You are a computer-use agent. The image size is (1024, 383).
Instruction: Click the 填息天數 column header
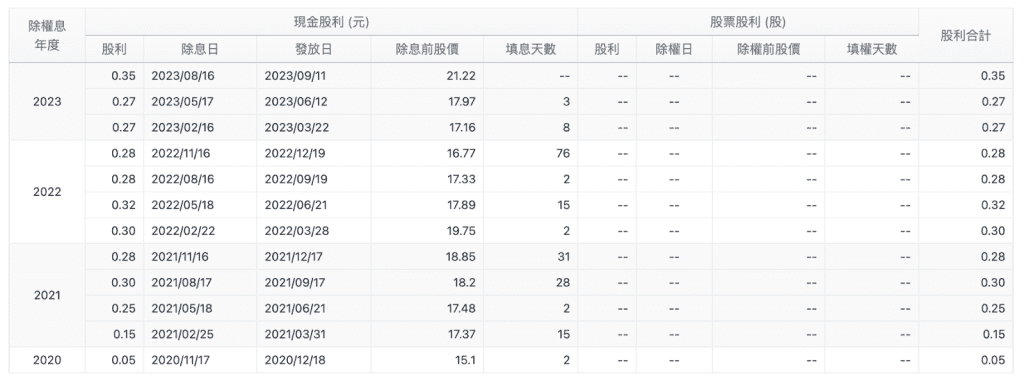tap(531, 50)
